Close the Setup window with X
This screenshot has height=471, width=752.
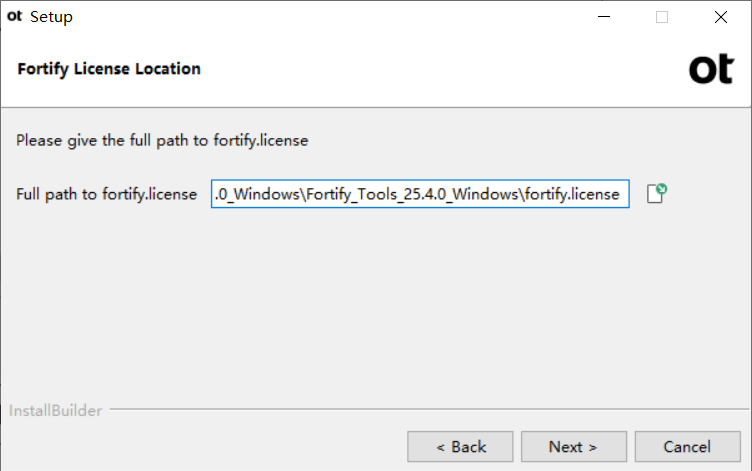(720, 17)
